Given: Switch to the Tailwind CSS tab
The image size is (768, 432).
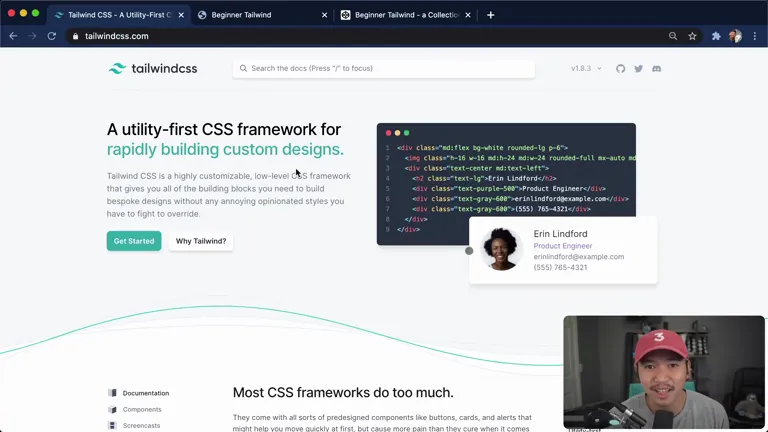Looking at the screenshot, I should click(x=119, y=15).
